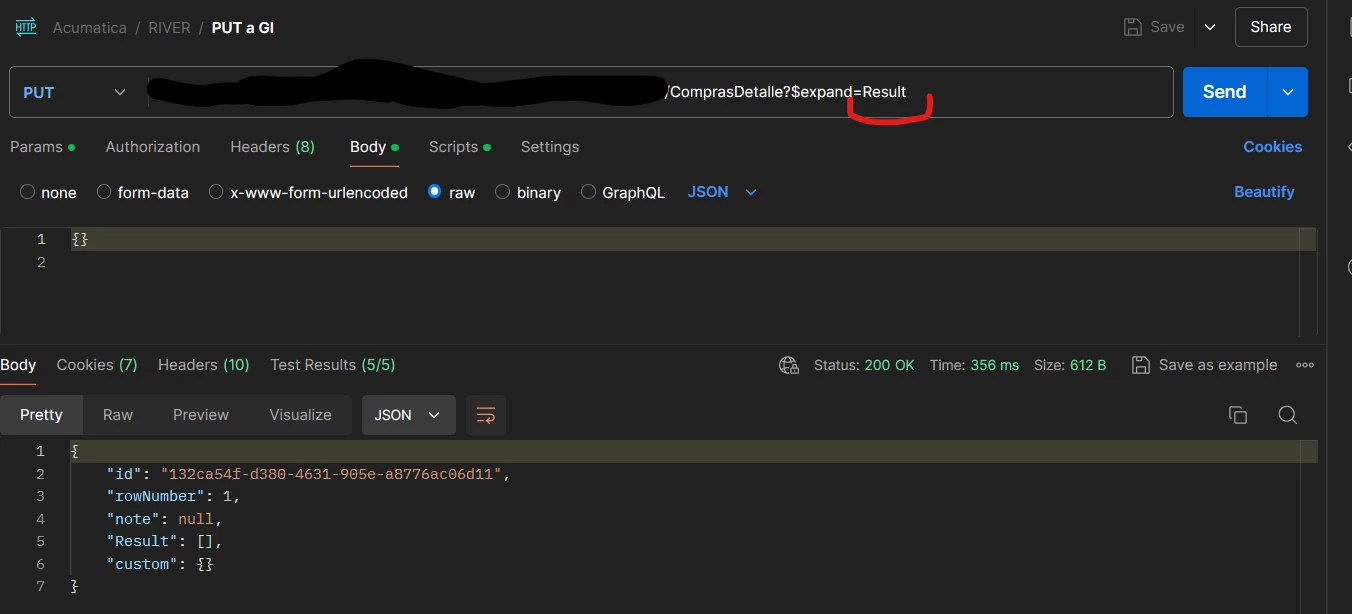This screenshot has width=1352, height=614.
Task: Click the network information globe icon
Action: coord(788,365)
